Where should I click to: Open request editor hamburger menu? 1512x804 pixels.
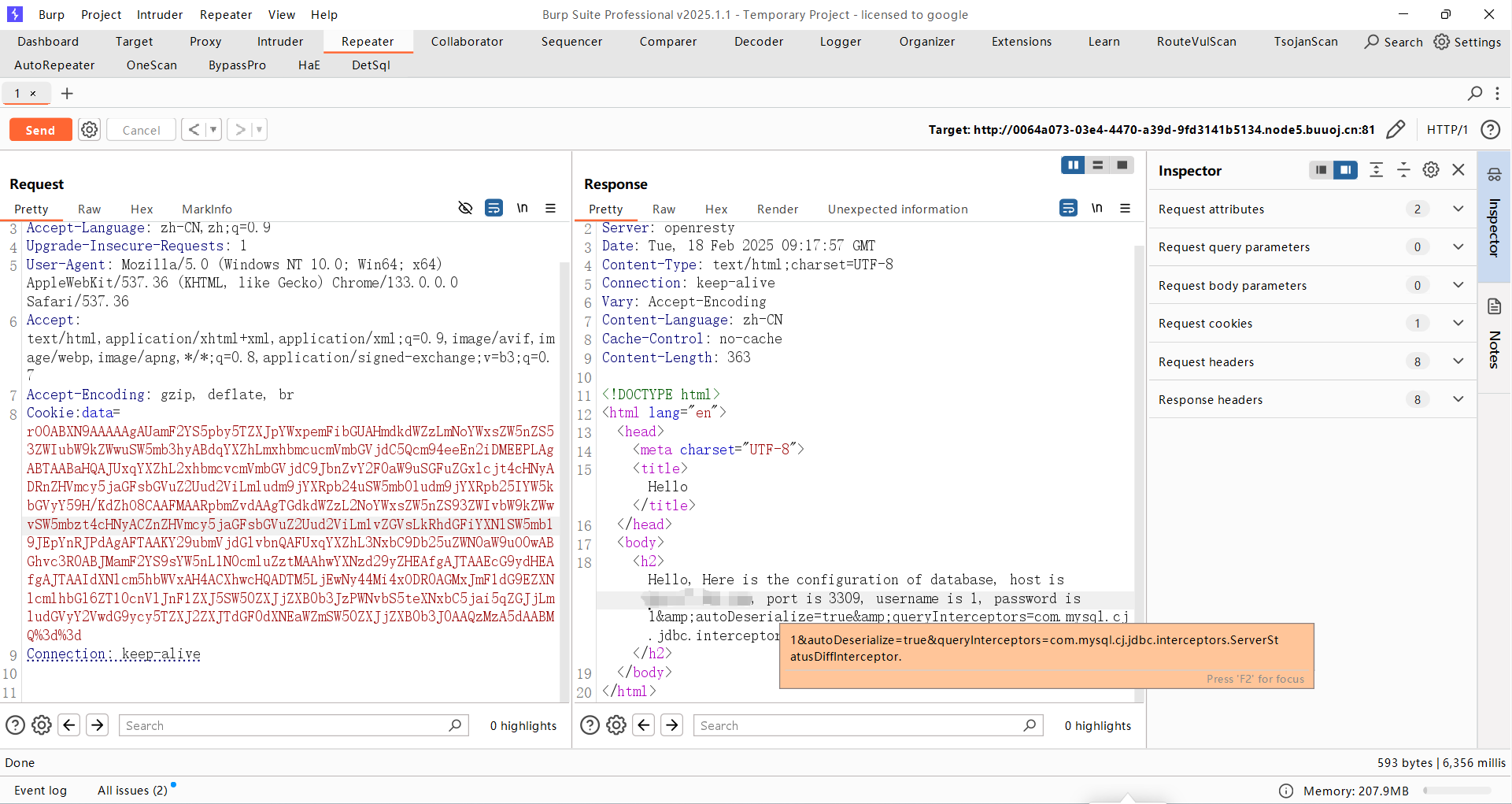click(x=550, y=208)
